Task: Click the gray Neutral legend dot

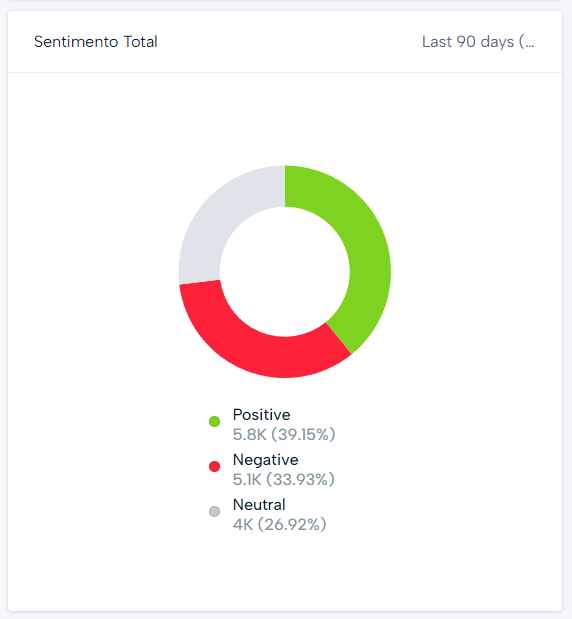Action: pos(214,511)
